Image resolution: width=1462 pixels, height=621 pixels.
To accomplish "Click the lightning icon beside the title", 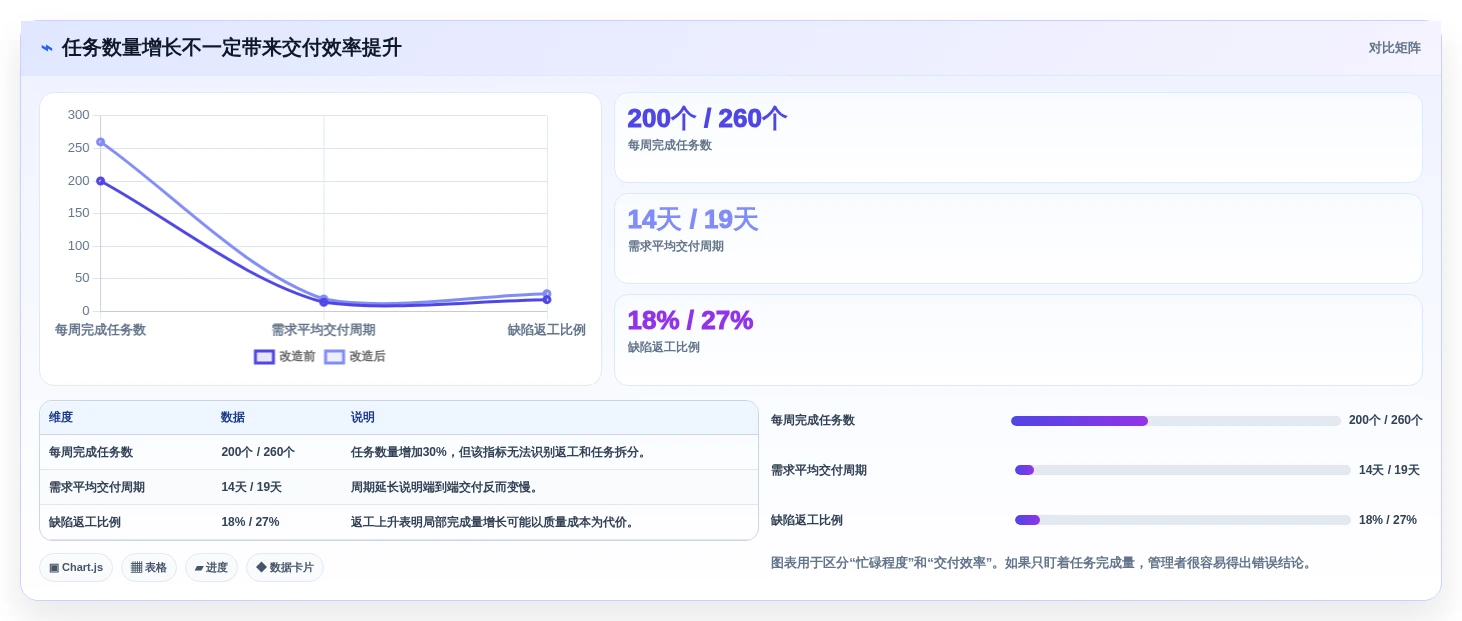I will coord(47,48).
